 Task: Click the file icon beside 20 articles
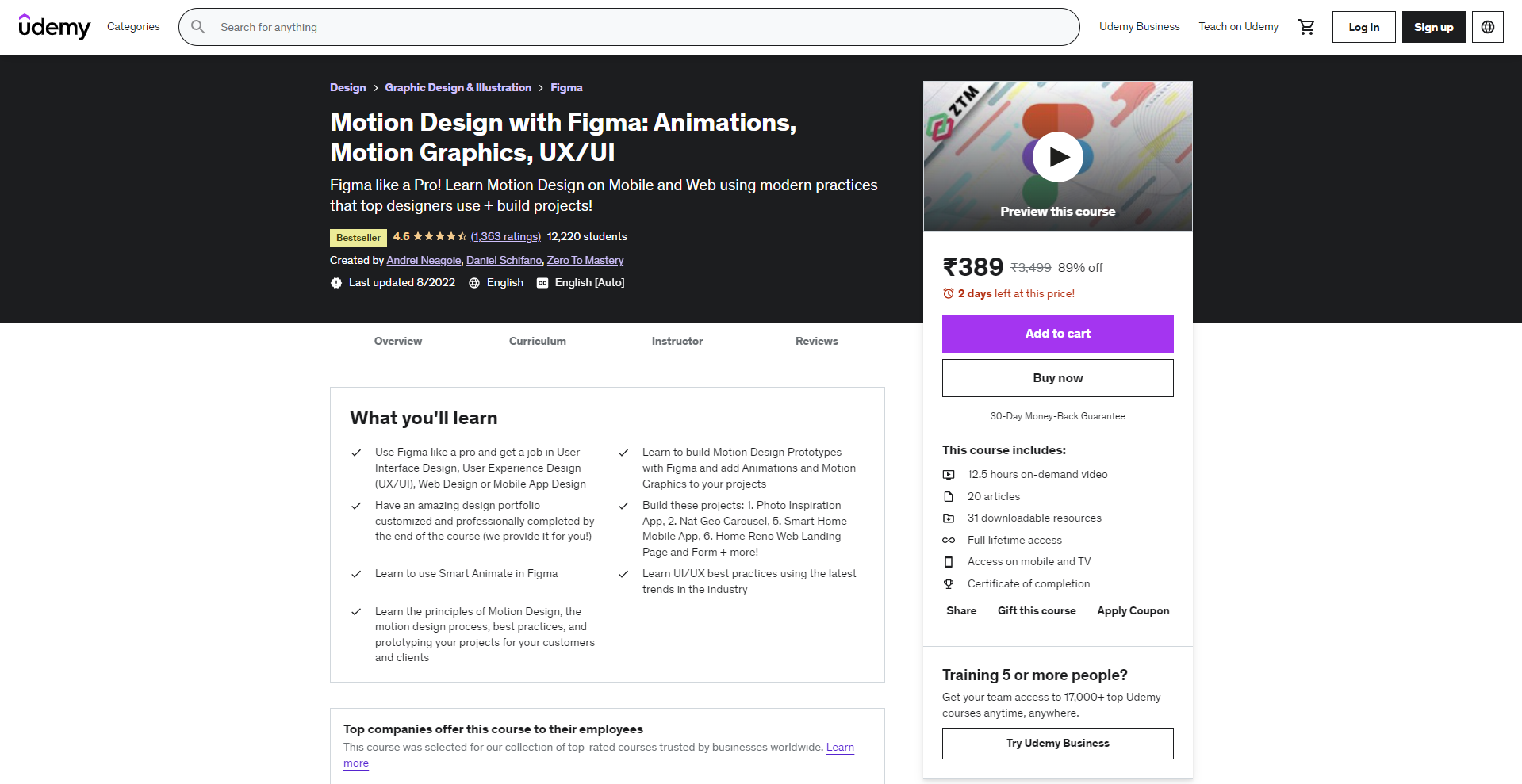tap(949, 497)
